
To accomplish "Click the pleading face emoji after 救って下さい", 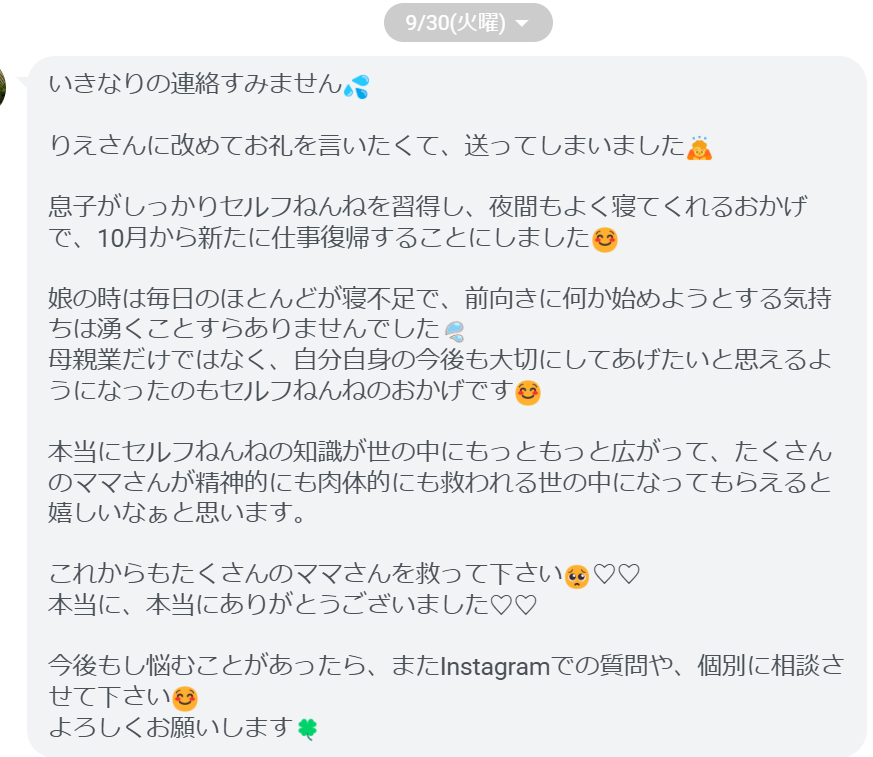I will [577, 576].
